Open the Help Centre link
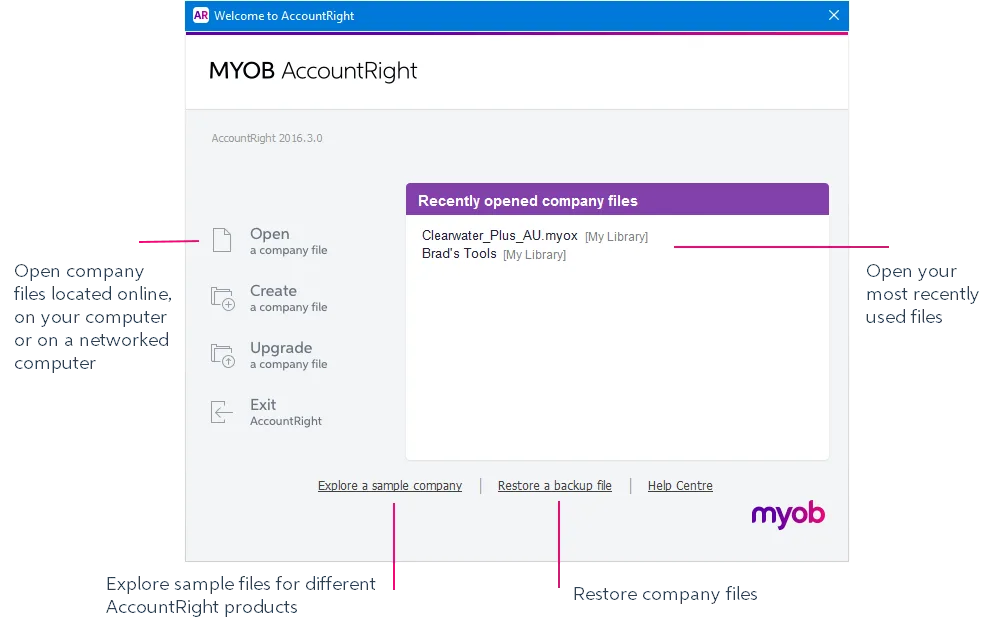Screen dimensions: 992x627 pyautogui.click(x=680, y=485)
